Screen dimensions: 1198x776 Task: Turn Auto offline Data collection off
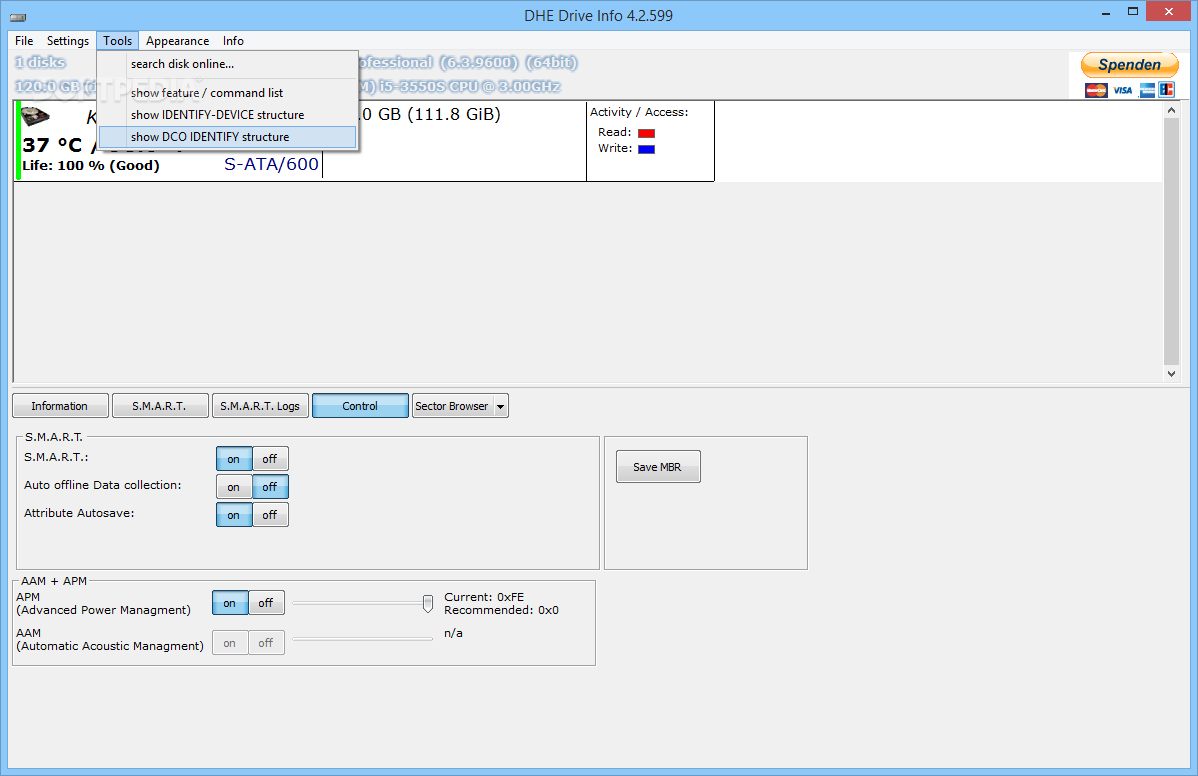tap(270, 487)
